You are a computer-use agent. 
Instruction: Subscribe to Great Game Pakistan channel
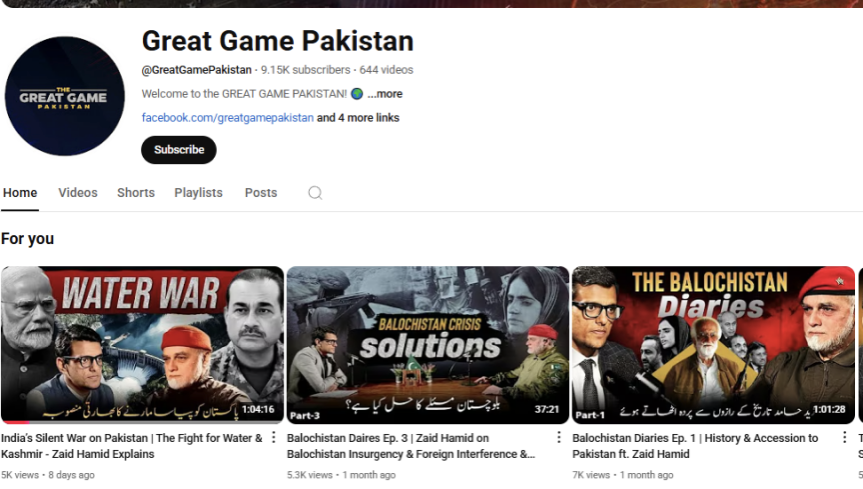coord(179,150)
